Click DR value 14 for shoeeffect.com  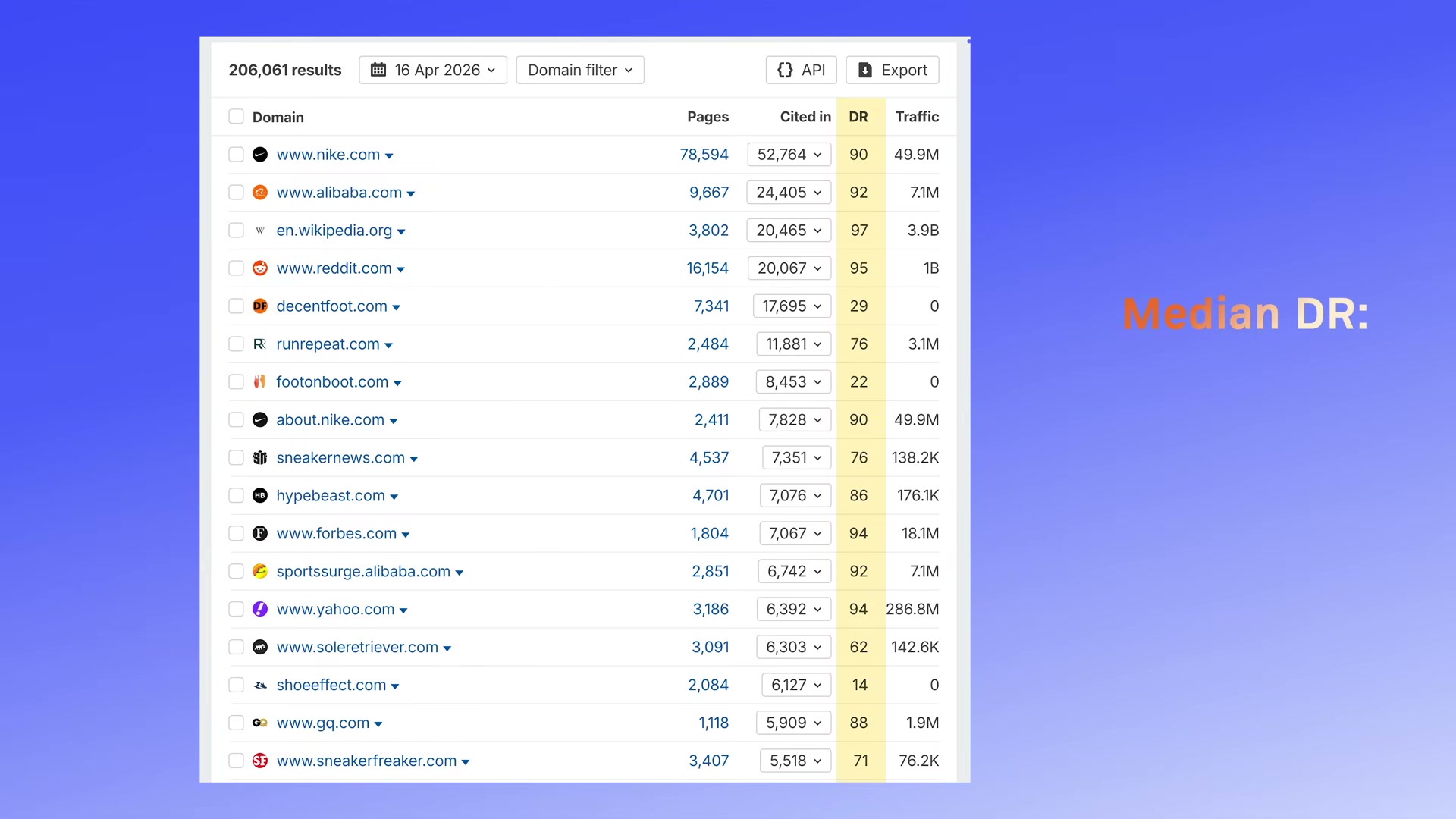(x=859, y=686)
